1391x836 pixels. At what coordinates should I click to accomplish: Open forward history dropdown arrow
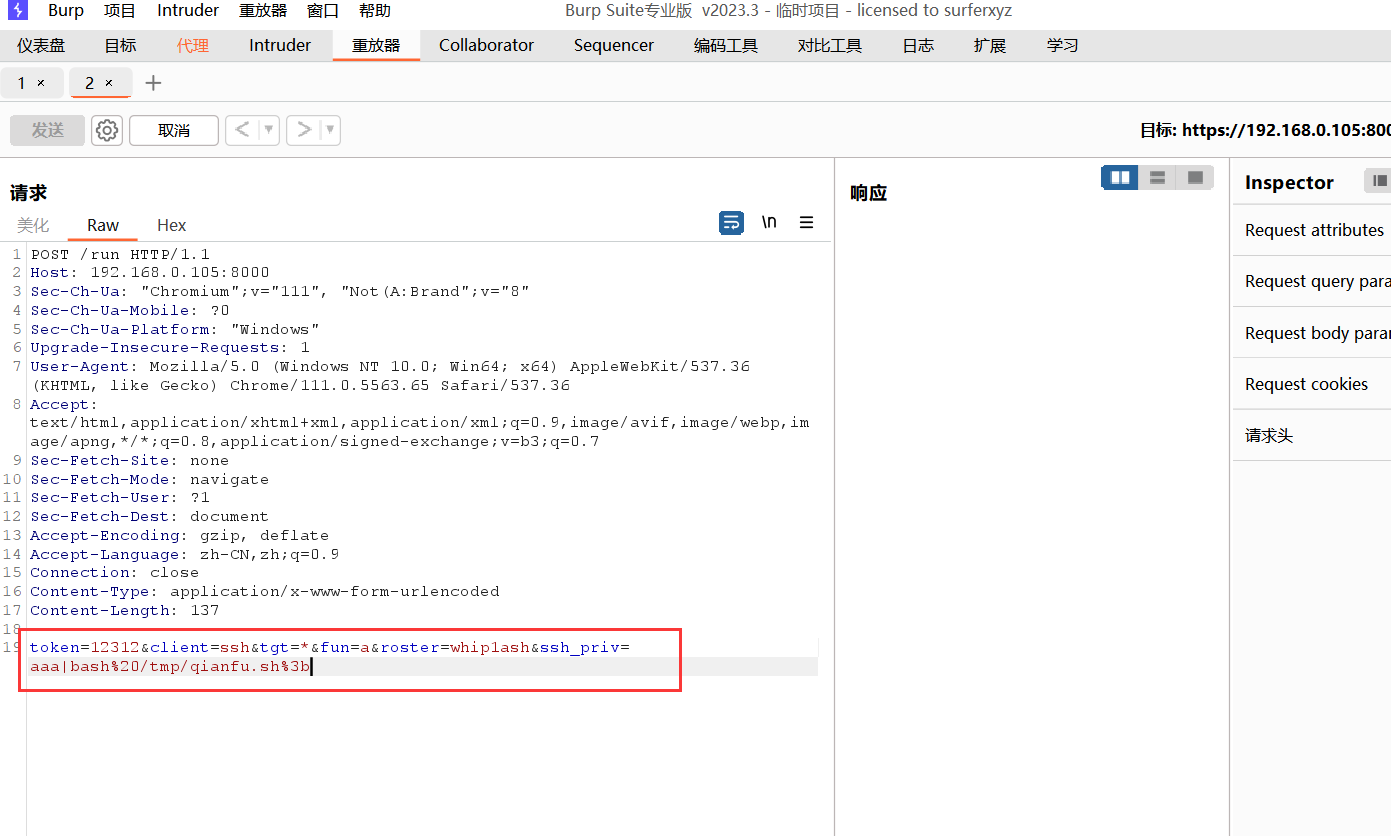click(330, 130)
